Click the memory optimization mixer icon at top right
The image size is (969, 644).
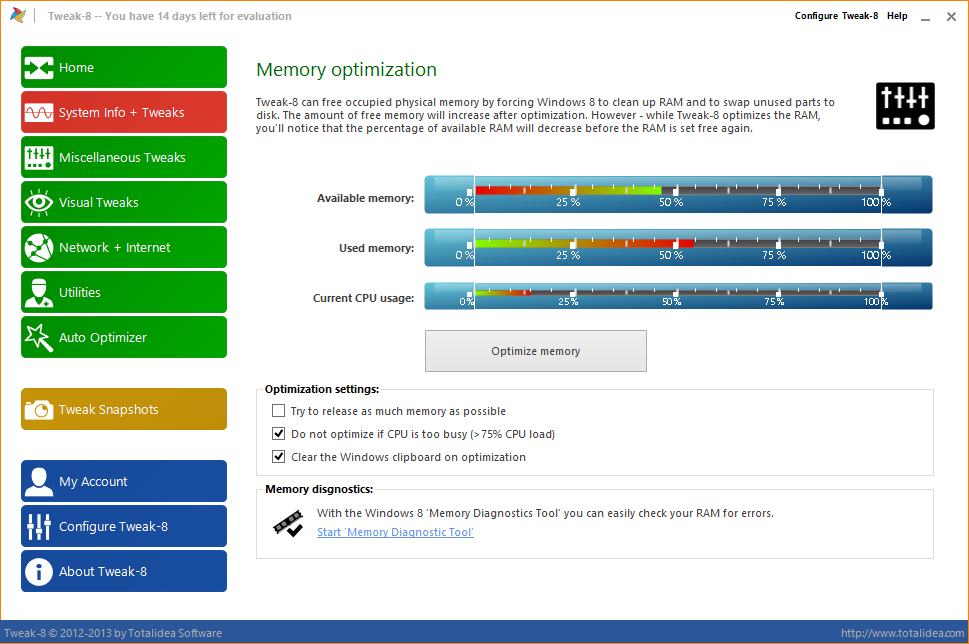tap(905, 106)
